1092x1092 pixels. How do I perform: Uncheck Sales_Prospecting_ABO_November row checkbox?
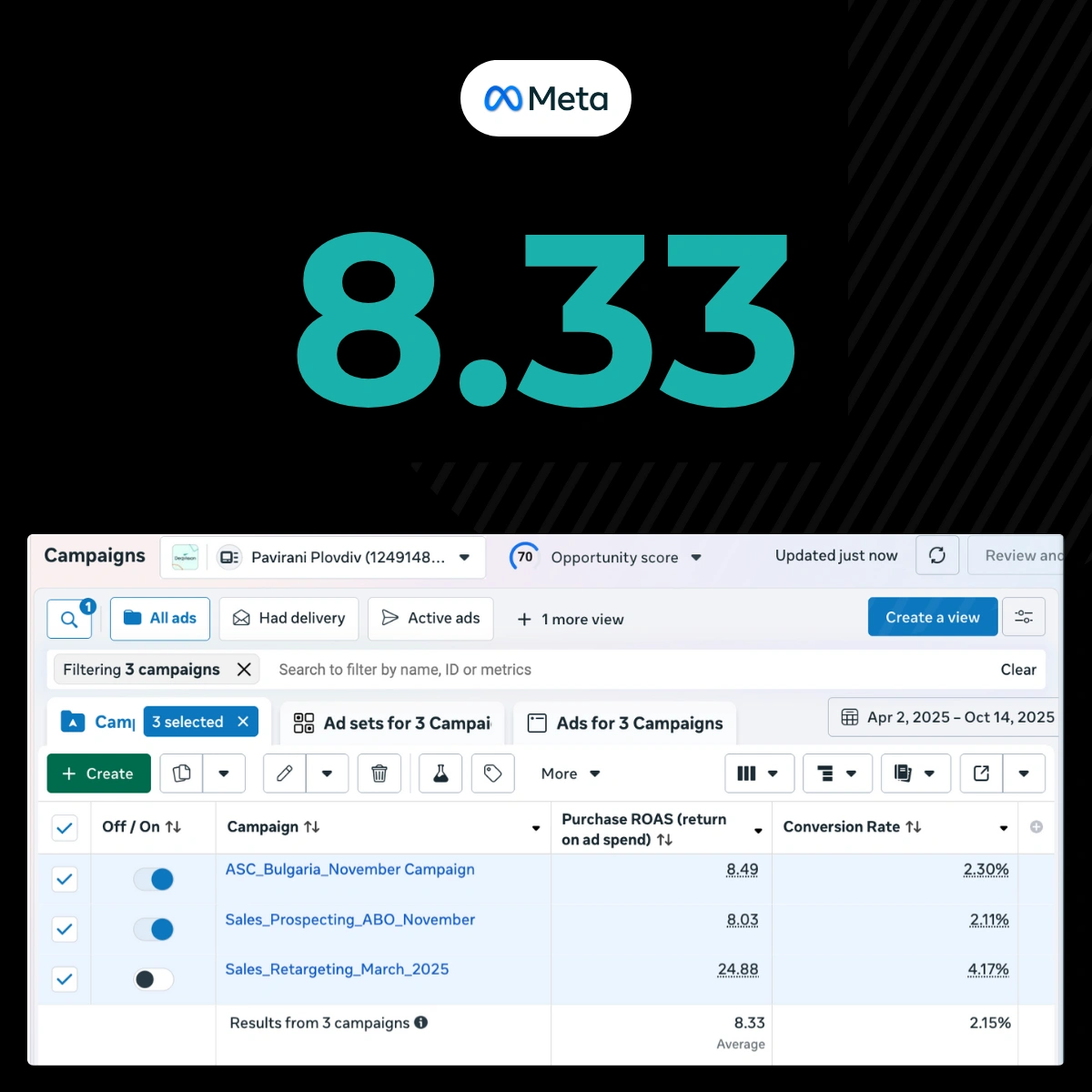[65, 929]
